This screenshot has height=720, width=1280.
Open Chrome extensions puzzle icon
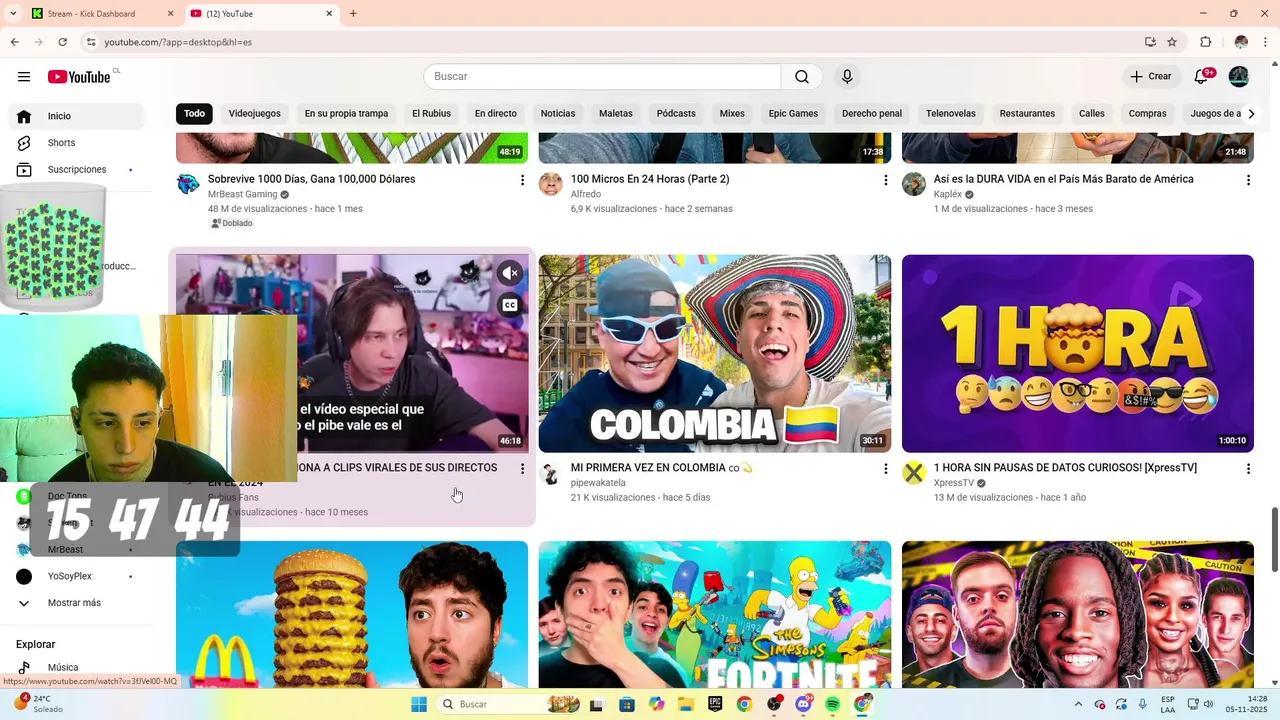click(1206, 42)
